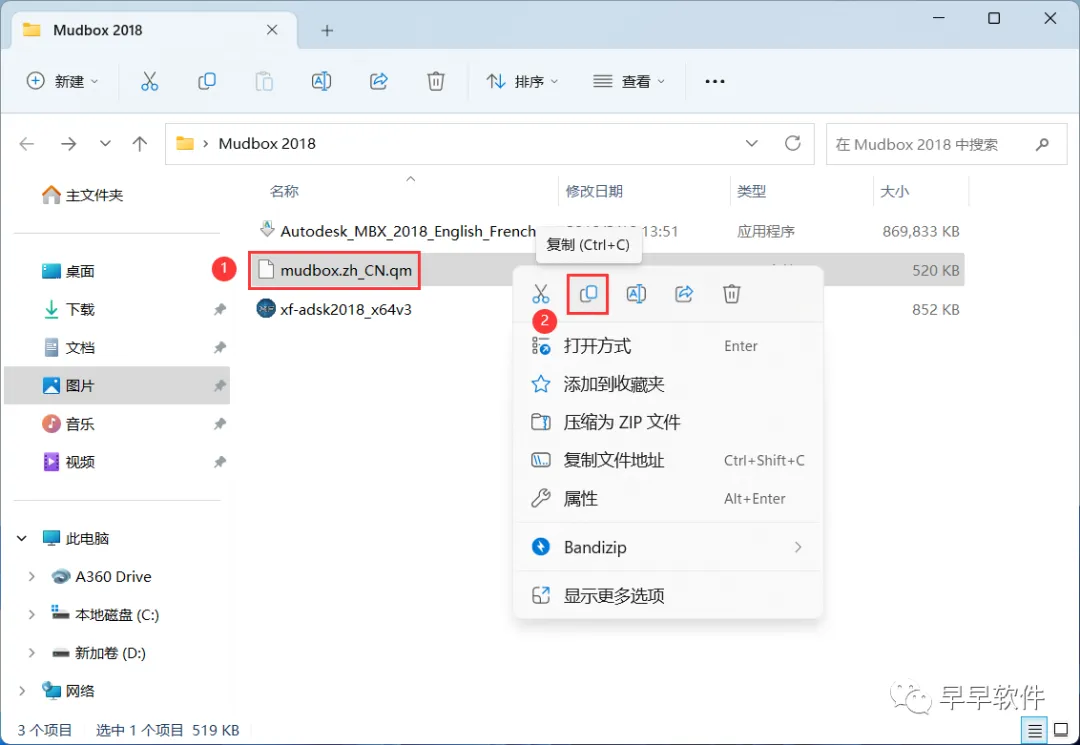The image size is (1080, 745).
Task: Collapse the 此电脑 tree node
Action: 21,538
